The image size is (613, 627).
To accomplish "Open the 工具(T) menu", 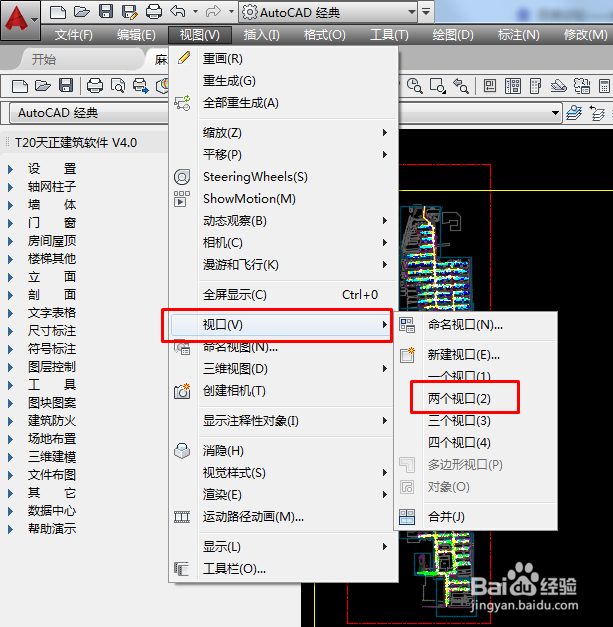I will (389, 35).
